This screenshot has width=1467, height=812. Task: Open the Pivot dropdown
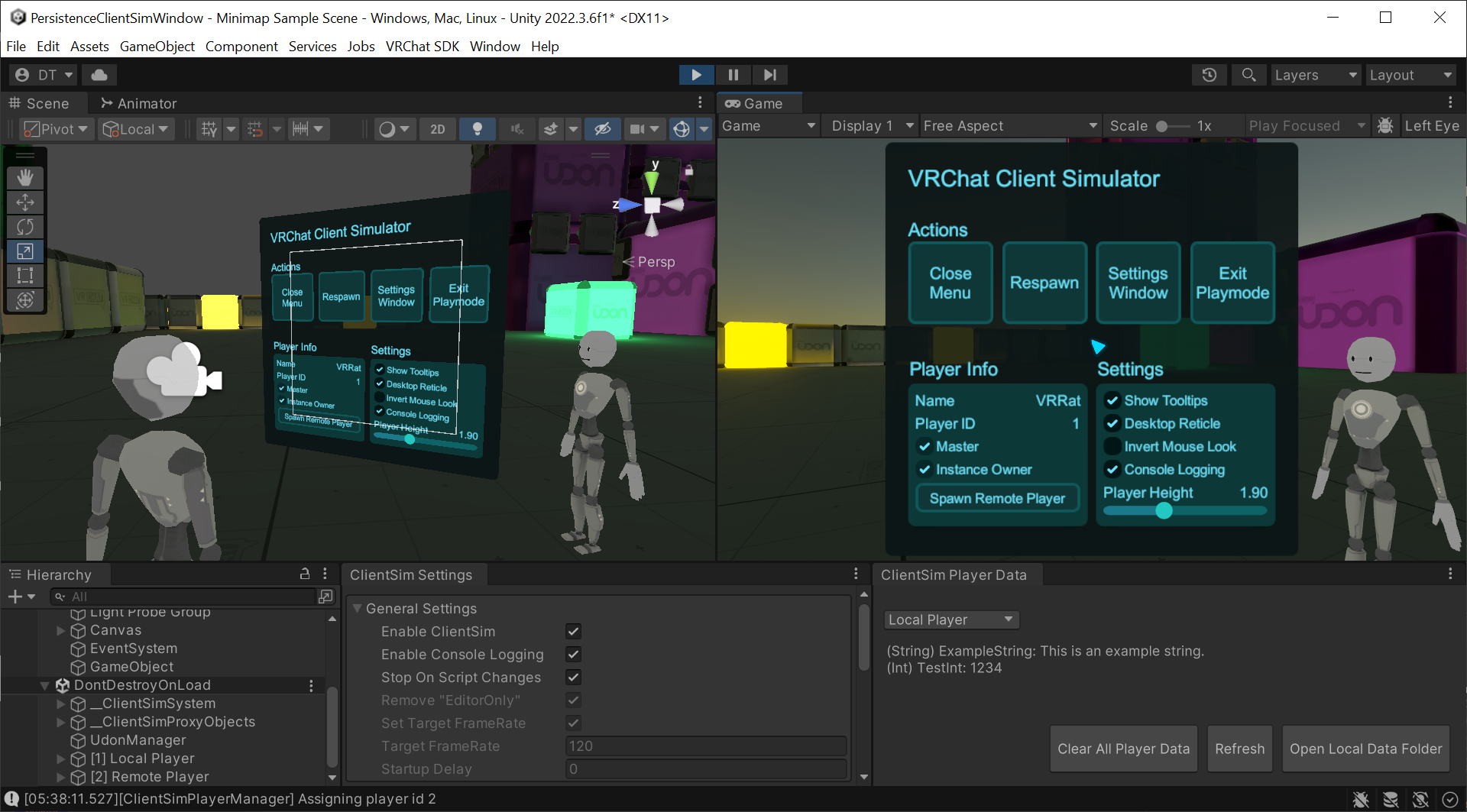tap(56, 129)
